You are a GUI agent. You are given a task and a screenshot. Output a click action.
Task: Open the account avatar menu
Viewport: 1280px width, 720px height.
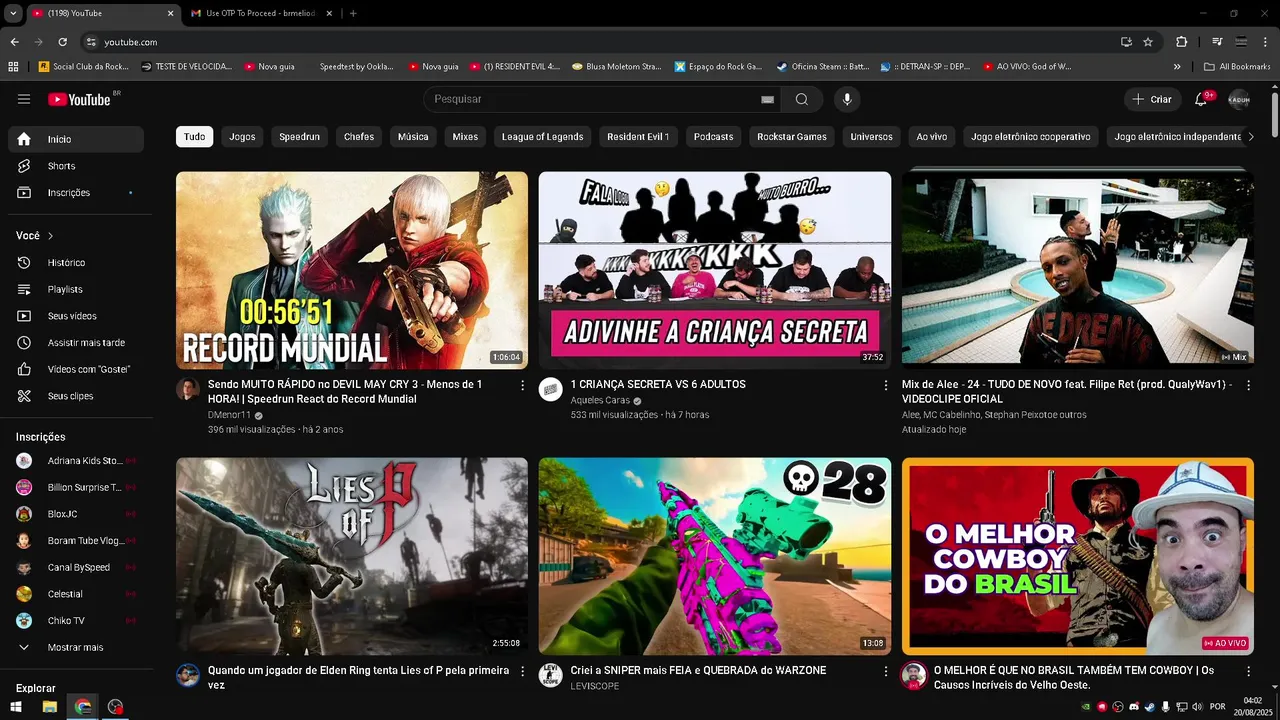1239,99
